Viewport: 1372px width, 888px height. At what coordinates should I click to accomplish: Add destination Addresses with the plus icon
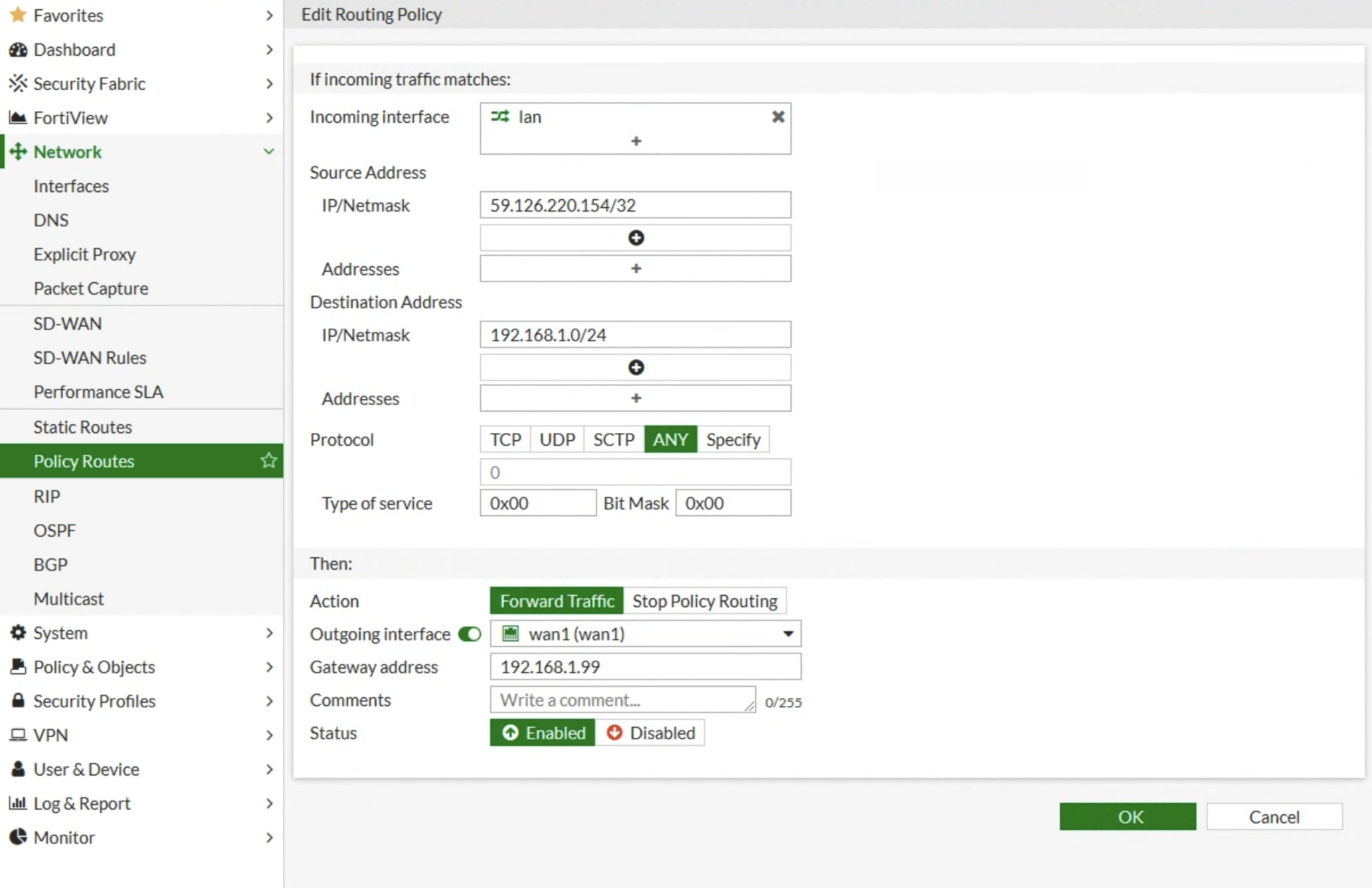tap(635, 399)
